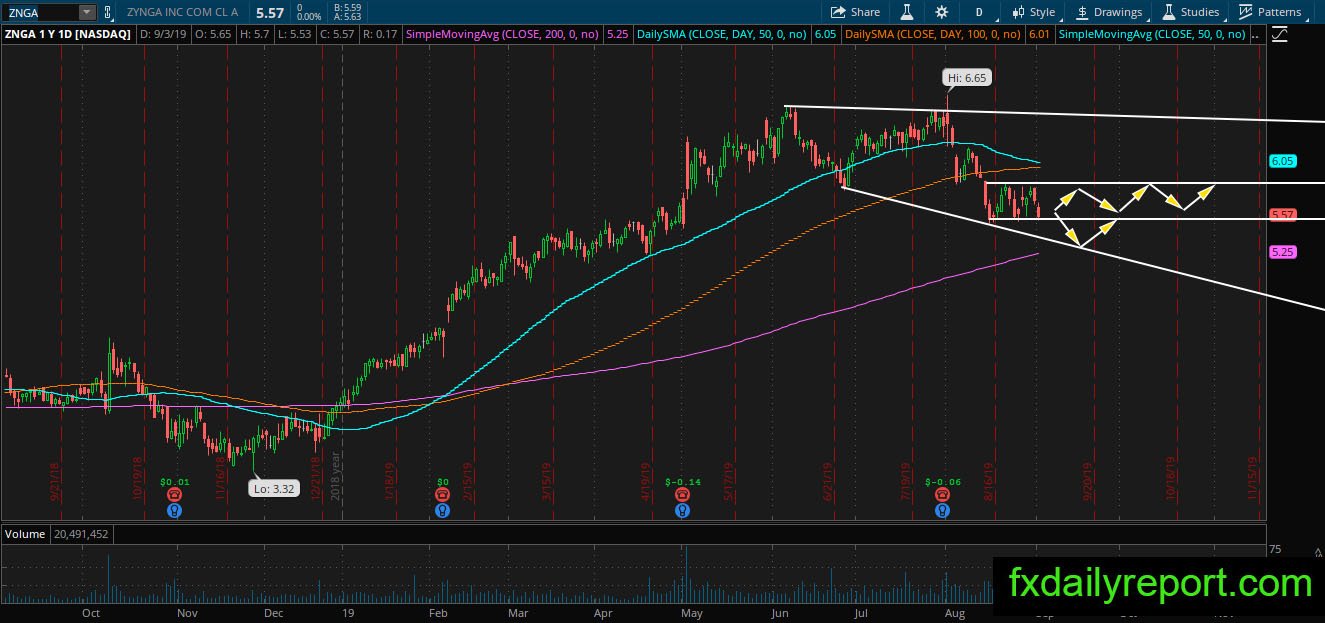Click the red 5.57 price axis bubble
This screenshot has height=623, width=1325.
pos(1282,214)
